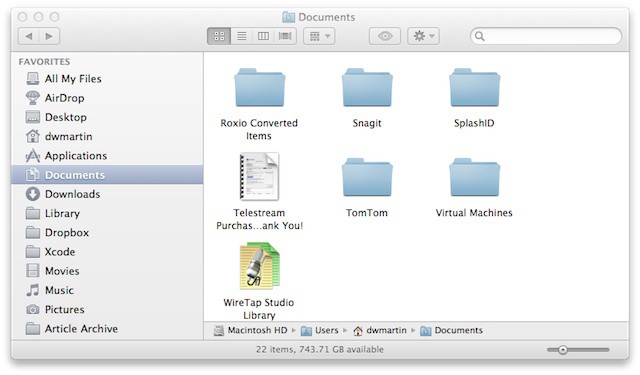Switch to column view
Viewport: 640px width, 375px height.
263,36
